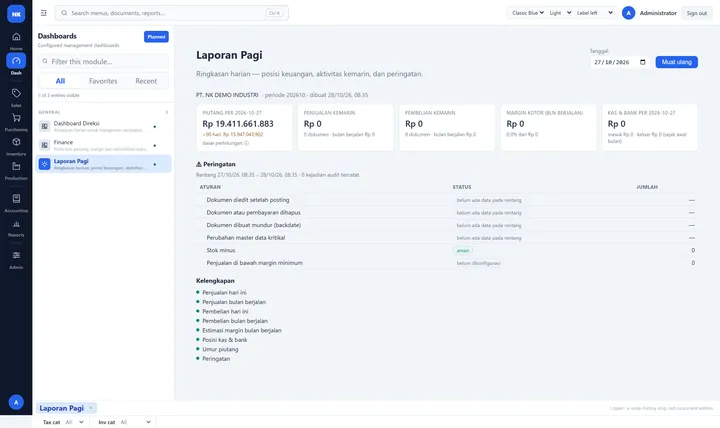Click the info icon beside dasar perhitungan
Viewport: 720px width, 428px height.
[246, 143]
